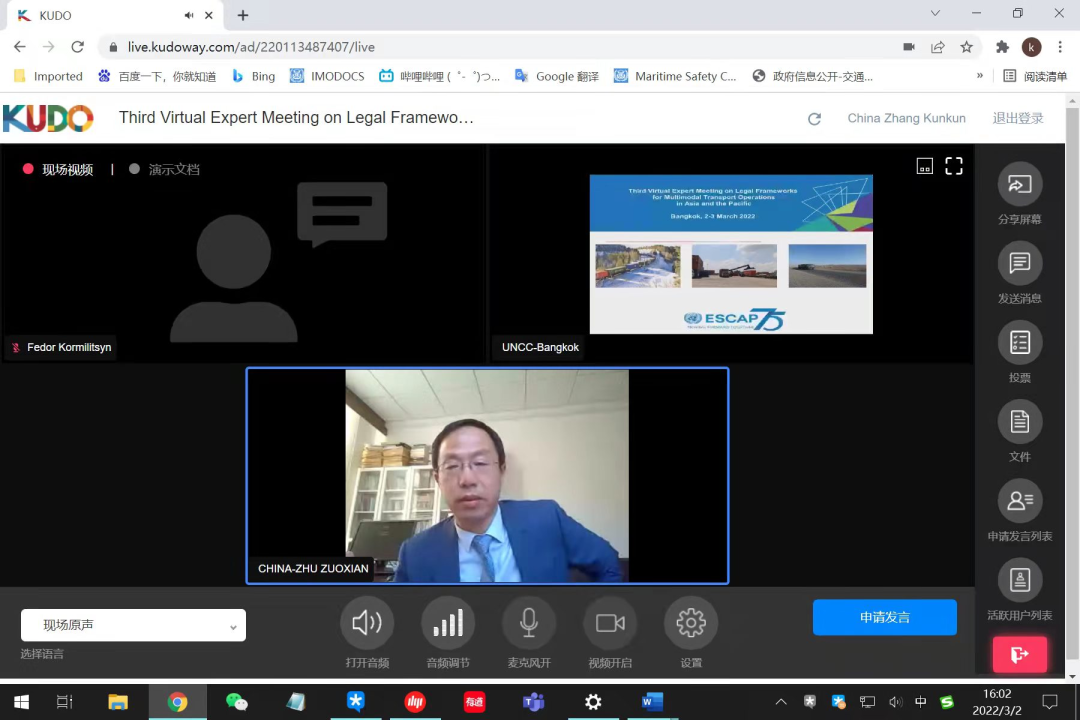Click the red leave meeting button
This screenshot has width=1080, height=720.
click(x=1019, y=655)
